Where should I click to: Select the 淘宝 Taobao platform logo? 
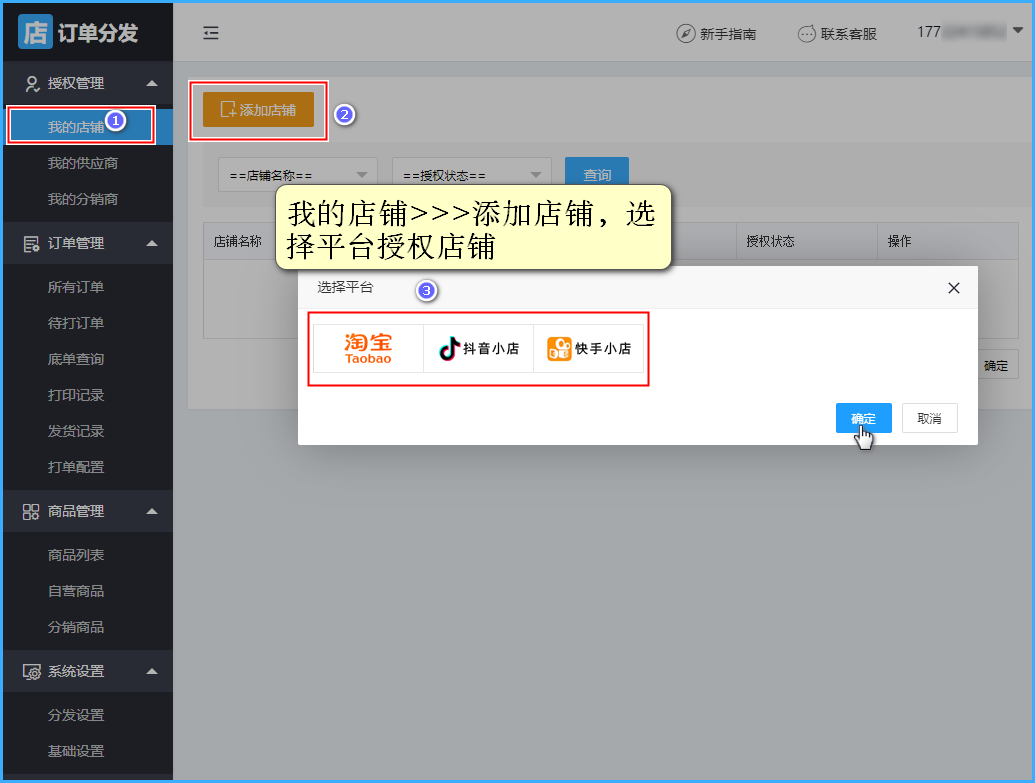(368, 349)
